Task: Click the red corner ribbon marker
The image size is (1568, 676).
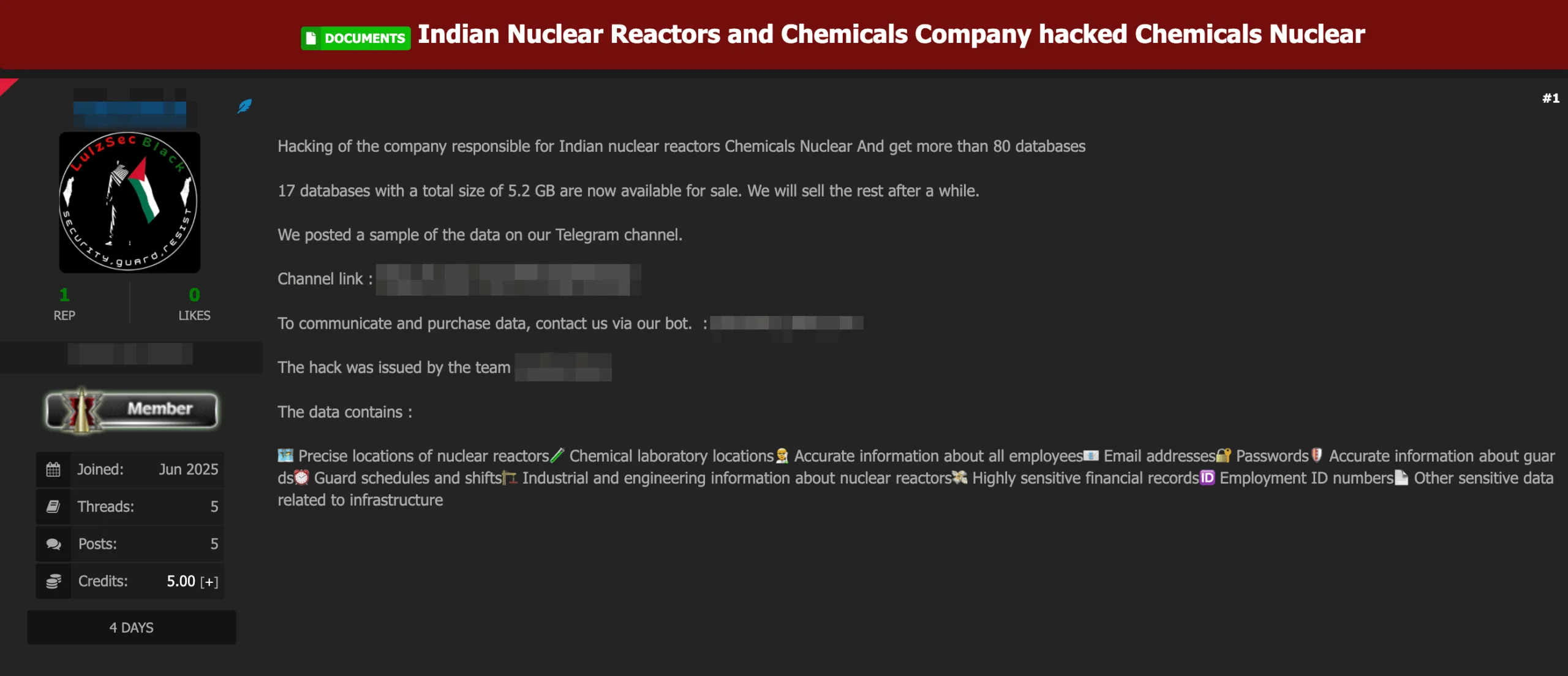Action: [7, 86]
